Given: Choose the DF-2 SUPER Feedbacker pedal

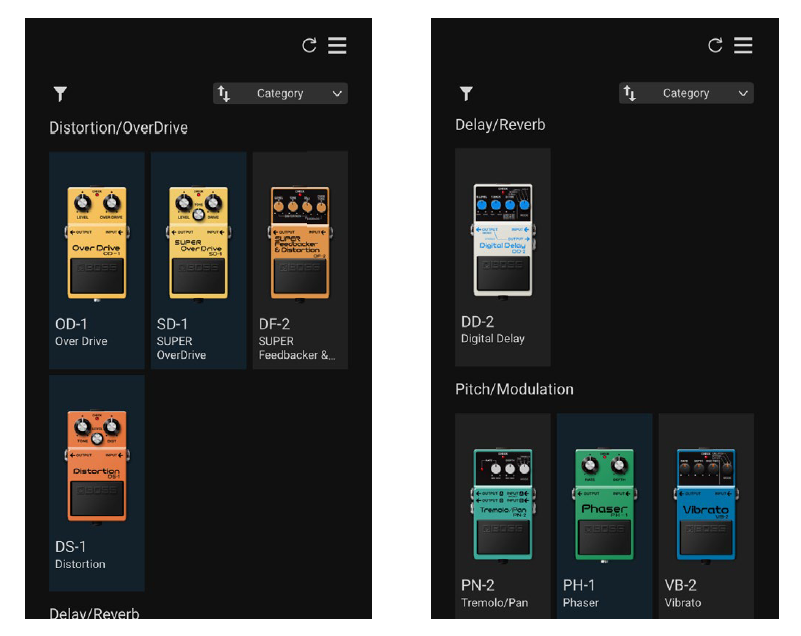Looking at the screenshot, I should 300,260.
